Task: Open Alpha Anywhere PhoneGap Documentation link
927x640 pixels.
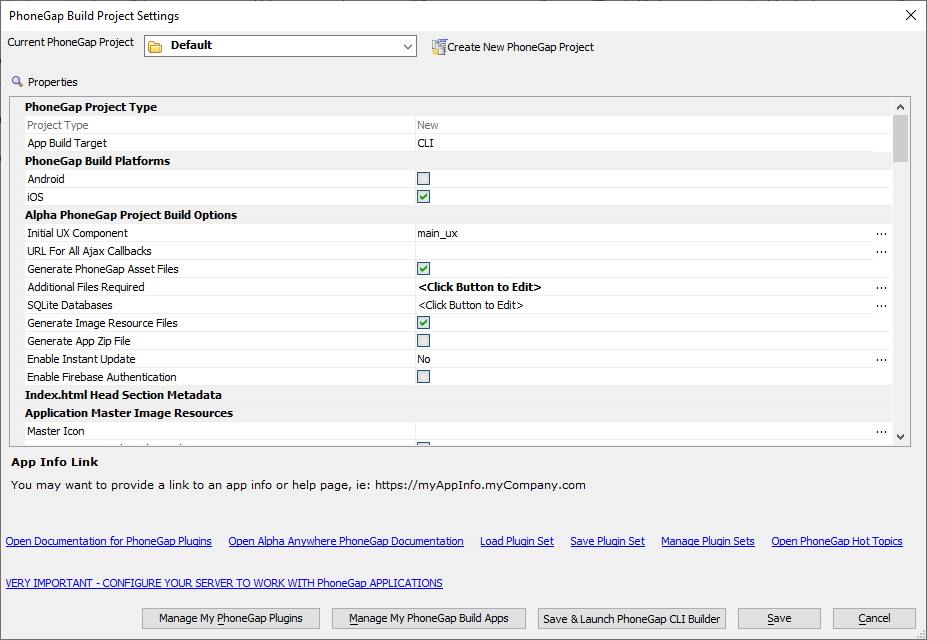Action: click(346, 541)
